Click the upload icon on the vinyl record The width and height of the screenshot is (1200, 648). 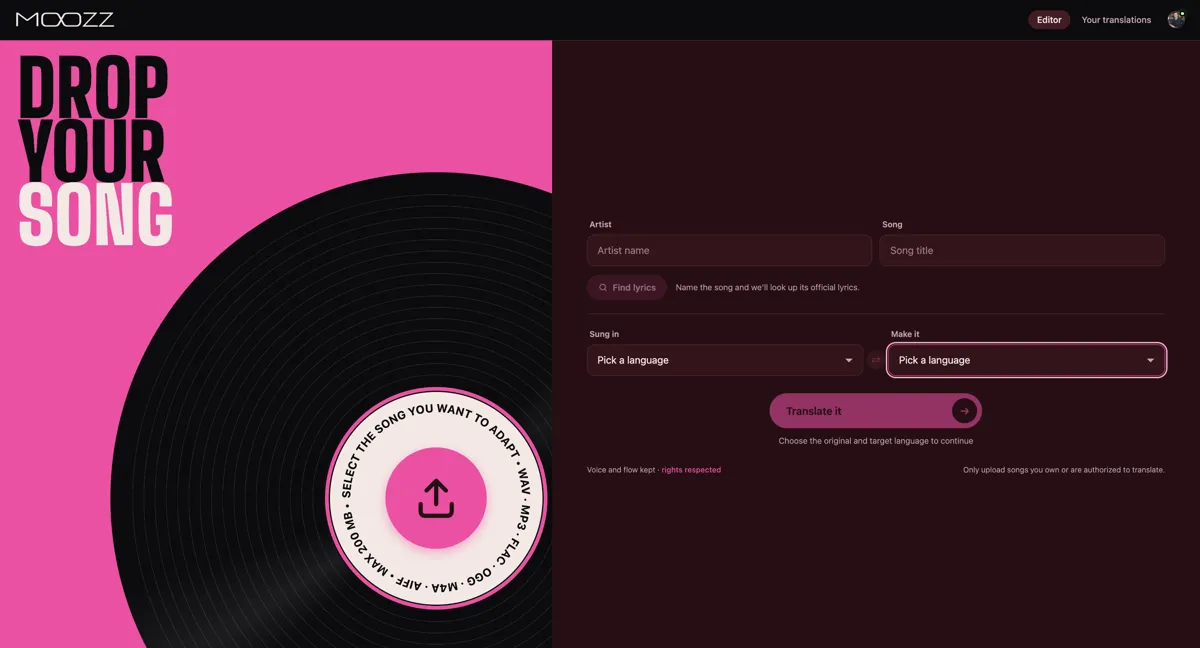point(436,498)
